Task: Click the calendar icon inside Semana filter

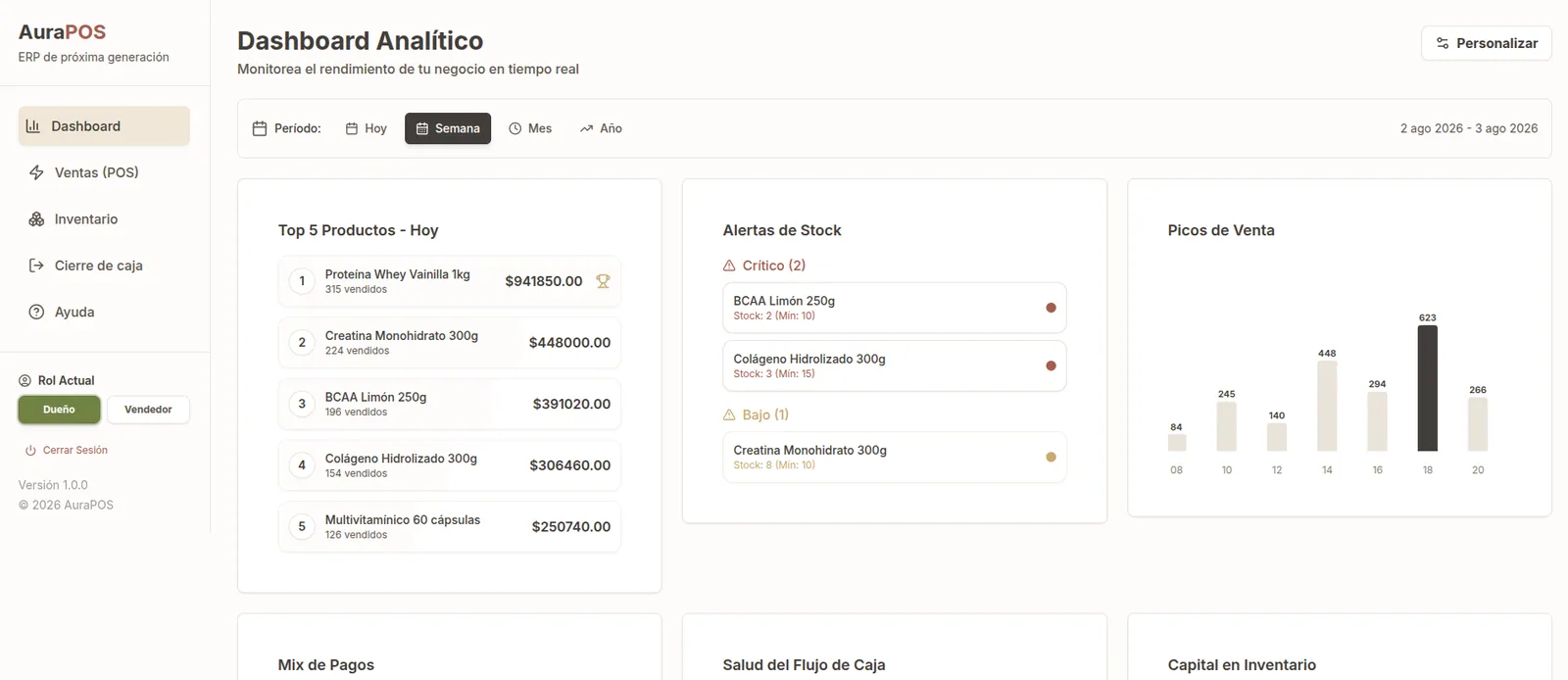Action: 422,128
